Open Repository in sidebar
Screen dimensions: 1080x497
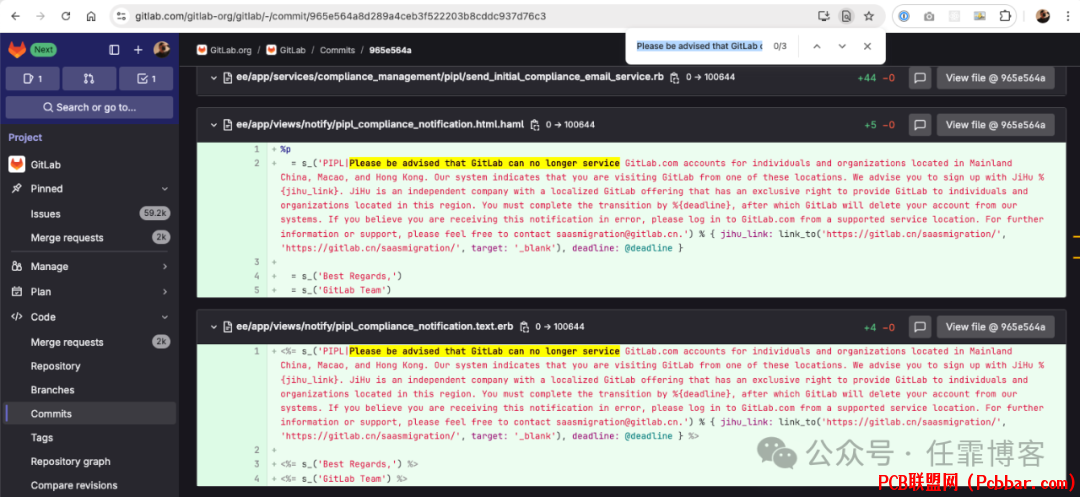point(90,366)
